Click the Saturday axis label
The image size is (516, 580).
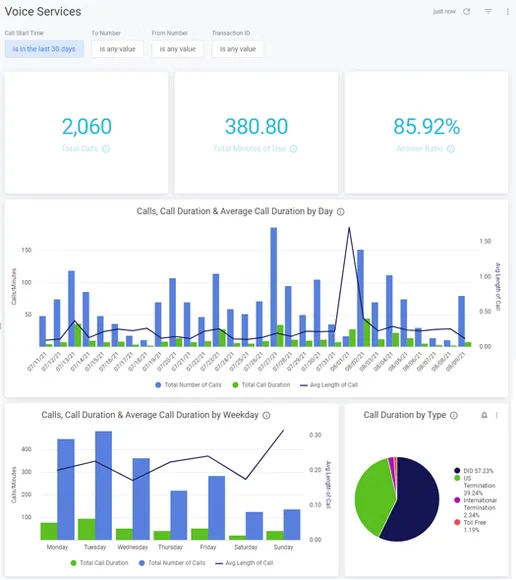tap(246, 547)
